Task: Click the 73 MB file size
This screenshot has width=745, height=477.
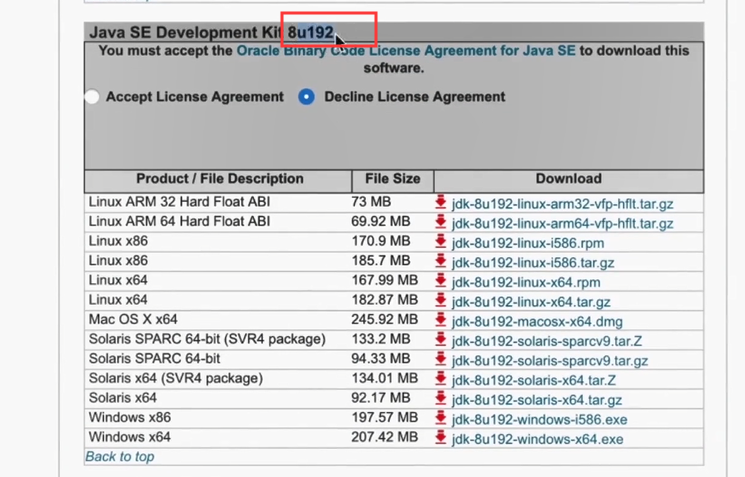Action: click(371, 202)
